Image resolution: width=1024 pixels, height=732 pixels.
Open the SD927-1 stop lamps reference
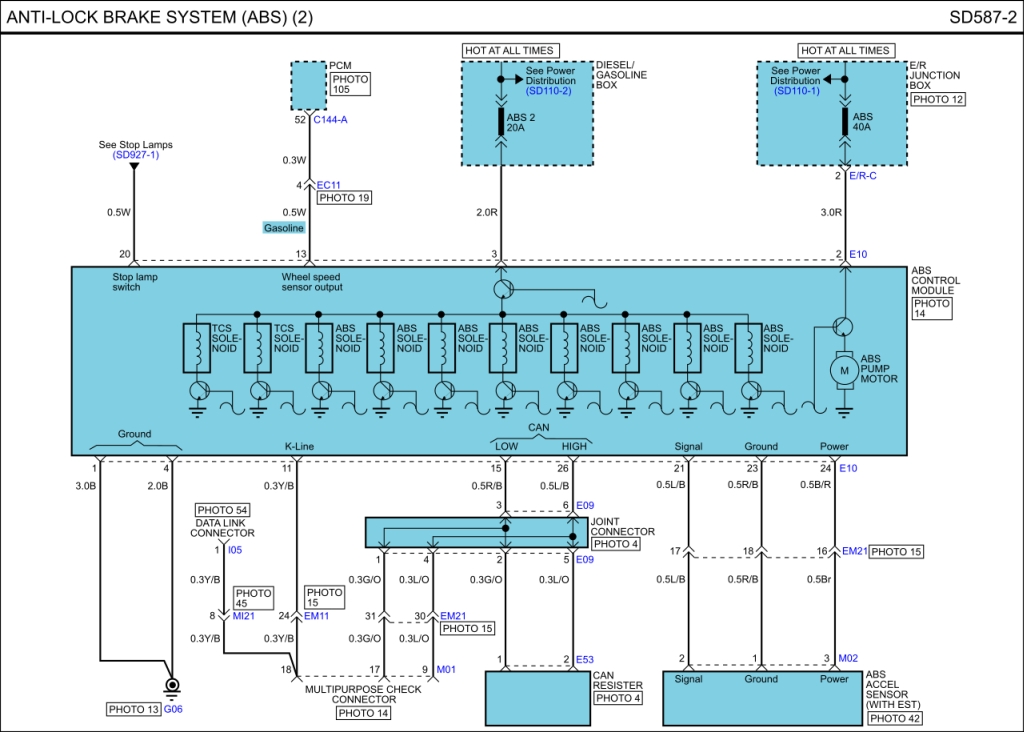[135, 155]
